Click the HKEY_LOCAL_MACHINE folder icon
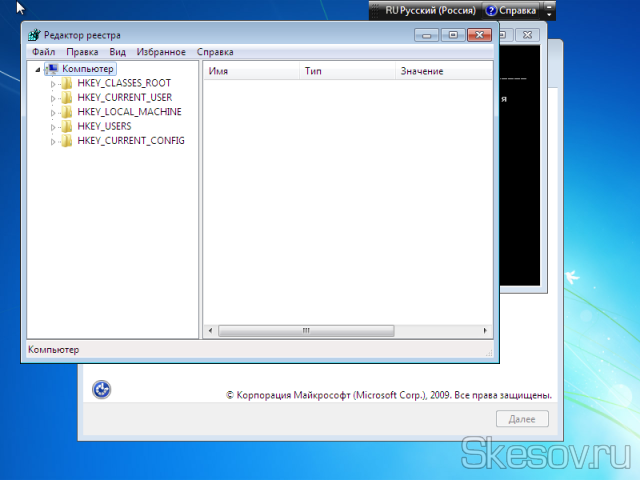The width and height of the screenshot is (640, 480). coord(67,112)
